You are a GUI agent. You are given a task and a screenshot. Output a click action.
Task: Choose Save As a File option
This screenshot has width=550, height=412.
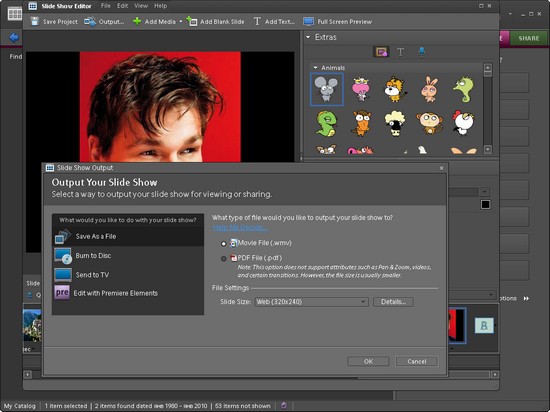128,237
